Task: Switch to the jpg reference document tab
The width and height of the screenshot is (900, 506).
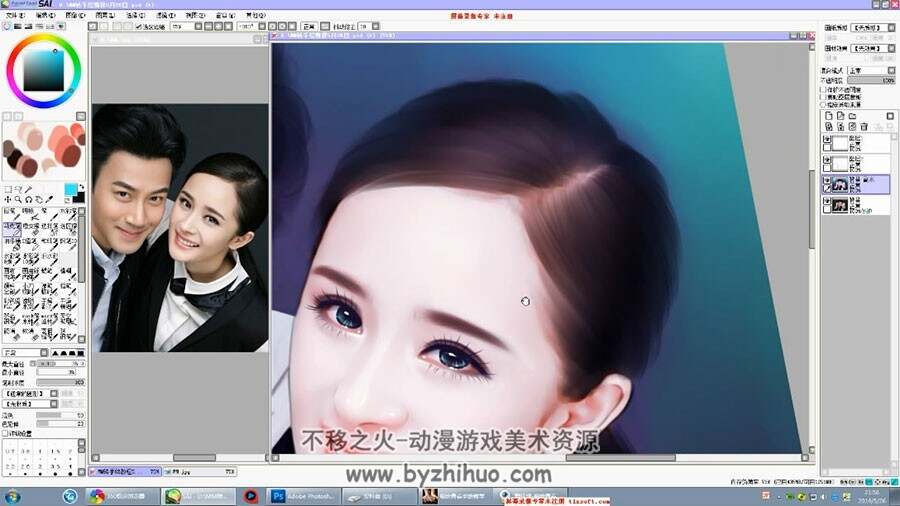Action: click(x=199, y=472)
